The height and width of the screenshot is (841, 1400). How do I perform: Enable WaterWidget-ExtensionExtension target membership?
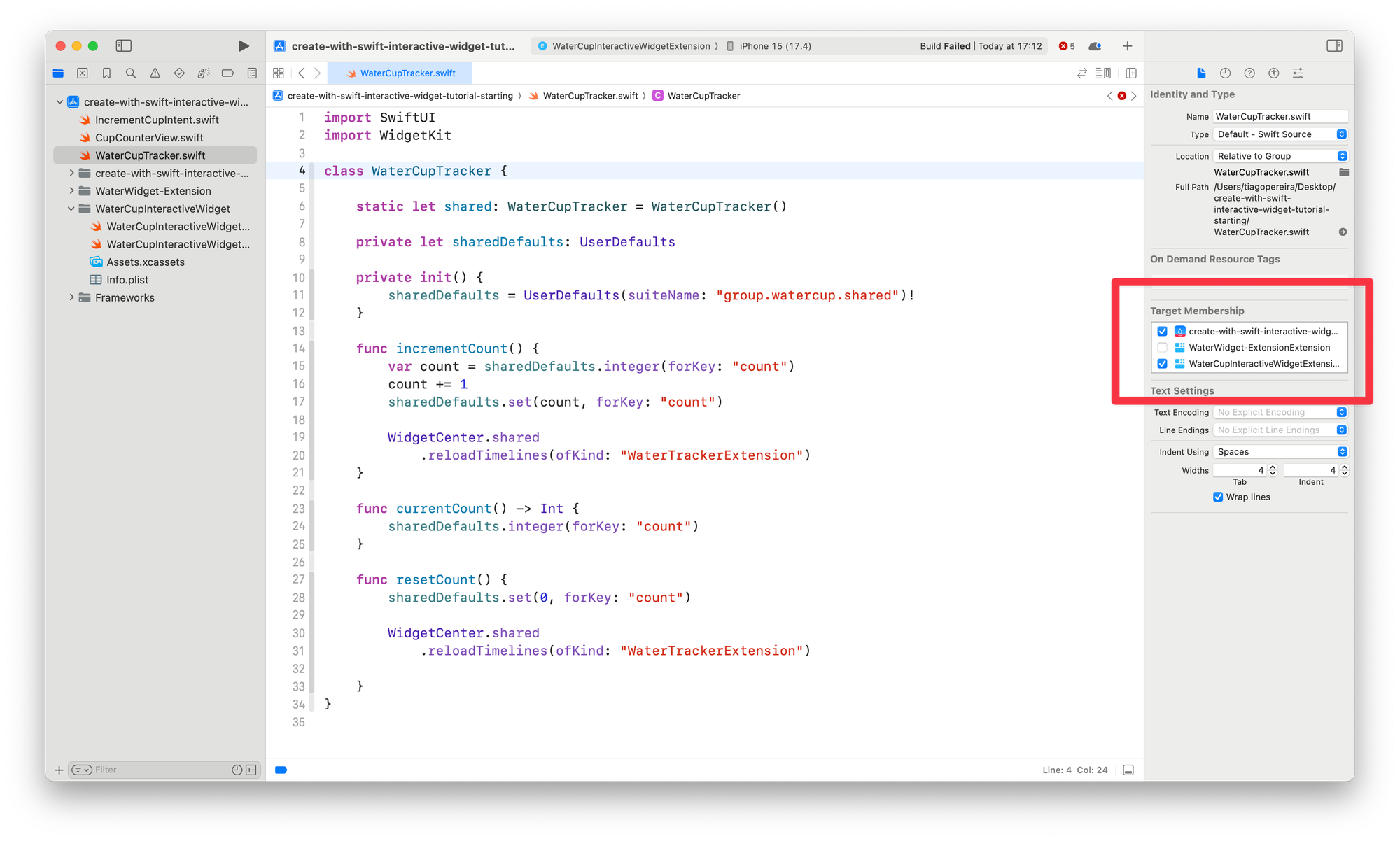tap(1163, 348)
